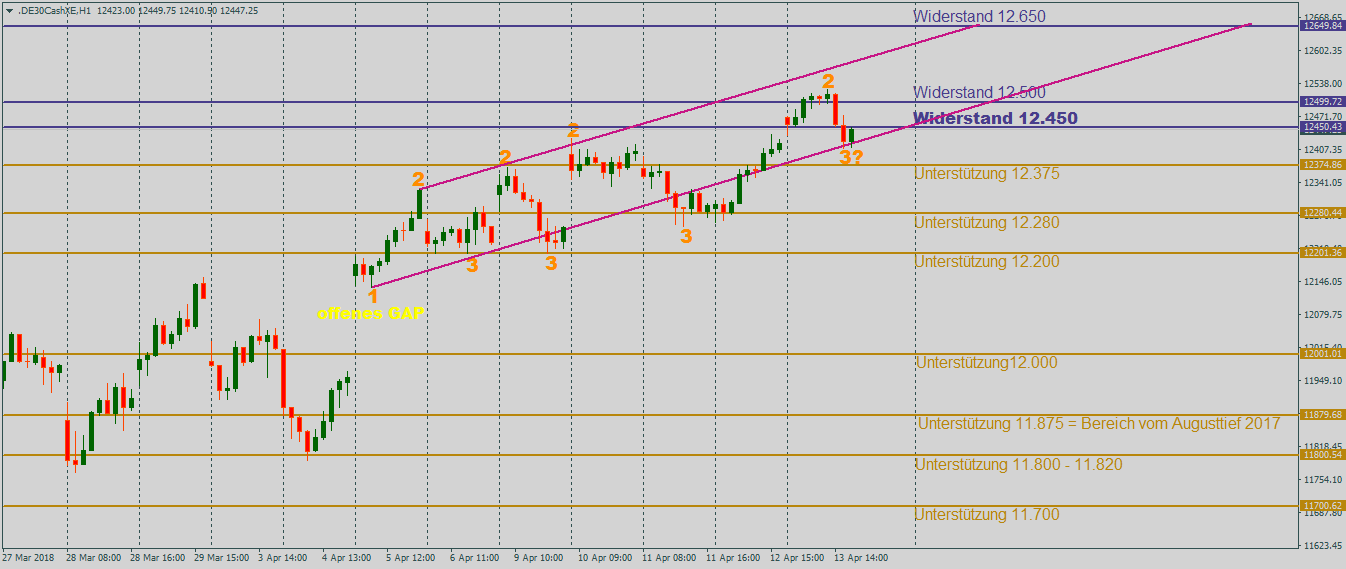The height and width of the screenshot is (569, 1346).
Task: Click the 12201.36 price tag on axis
Action: 1322,253
